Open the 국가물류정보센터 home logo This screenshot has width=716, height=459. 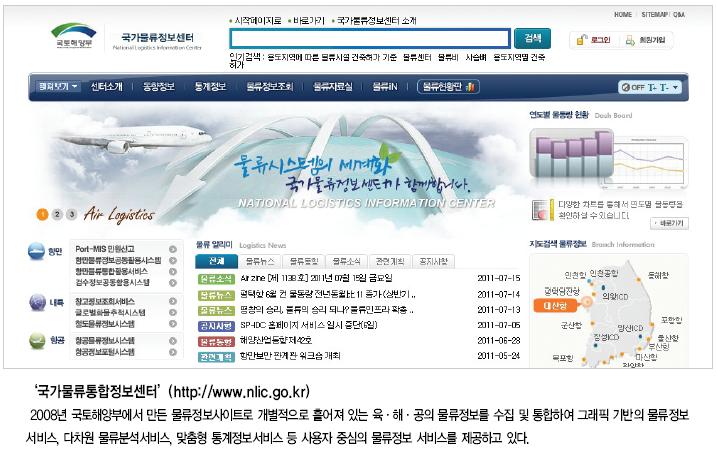coord(157,40)
